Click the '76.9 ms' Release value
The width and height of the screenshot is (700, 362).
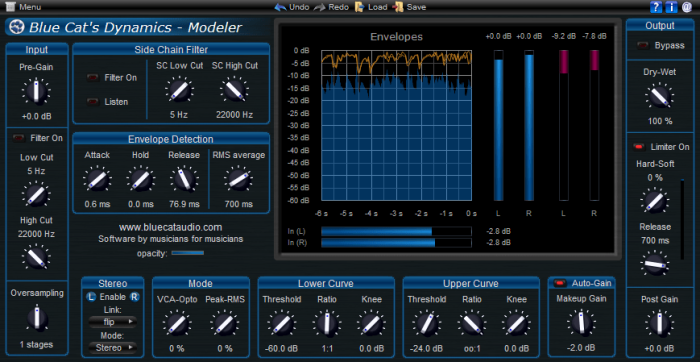pos(184,204)
